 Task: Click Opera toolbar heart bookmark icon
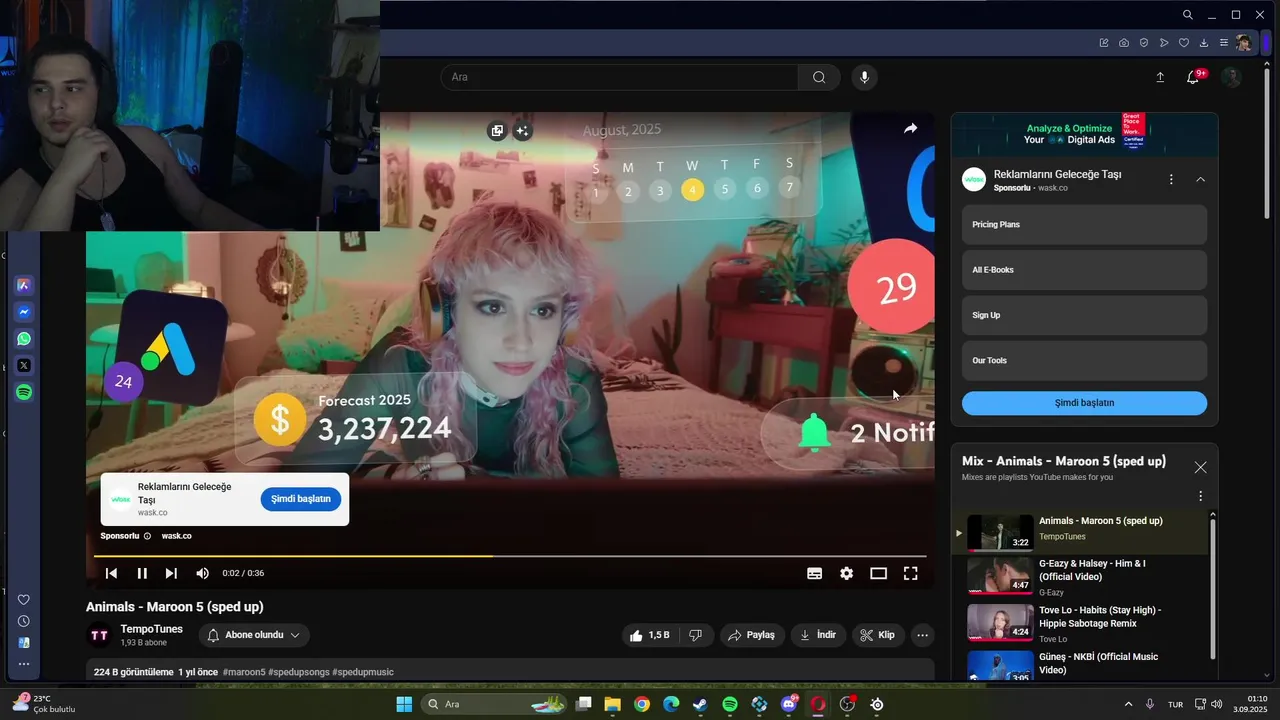click(x=1184, y=43)
